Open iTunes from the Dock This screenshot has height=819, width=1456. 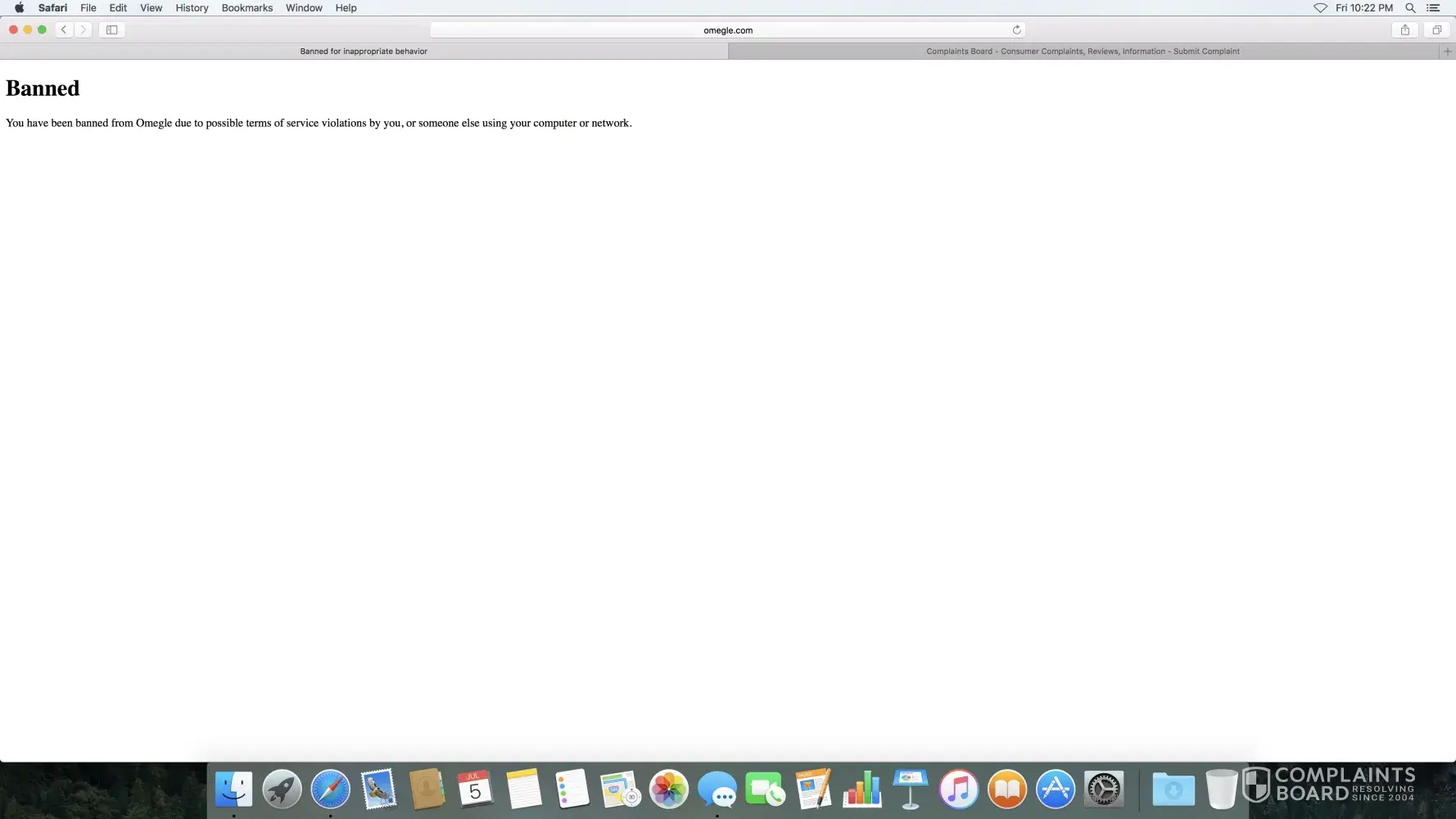(x=958, y=790)
